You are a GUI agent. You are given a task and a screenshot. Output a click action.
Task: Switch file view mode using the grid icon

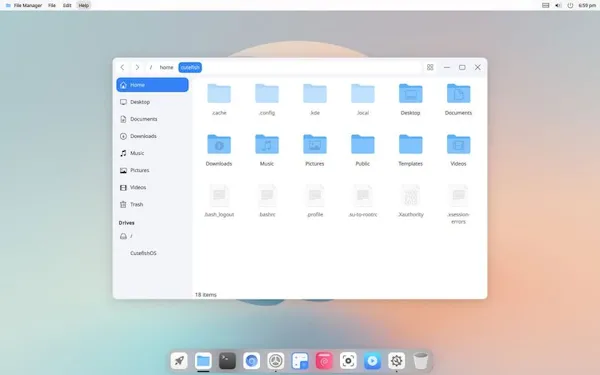[x=430, y=67]
